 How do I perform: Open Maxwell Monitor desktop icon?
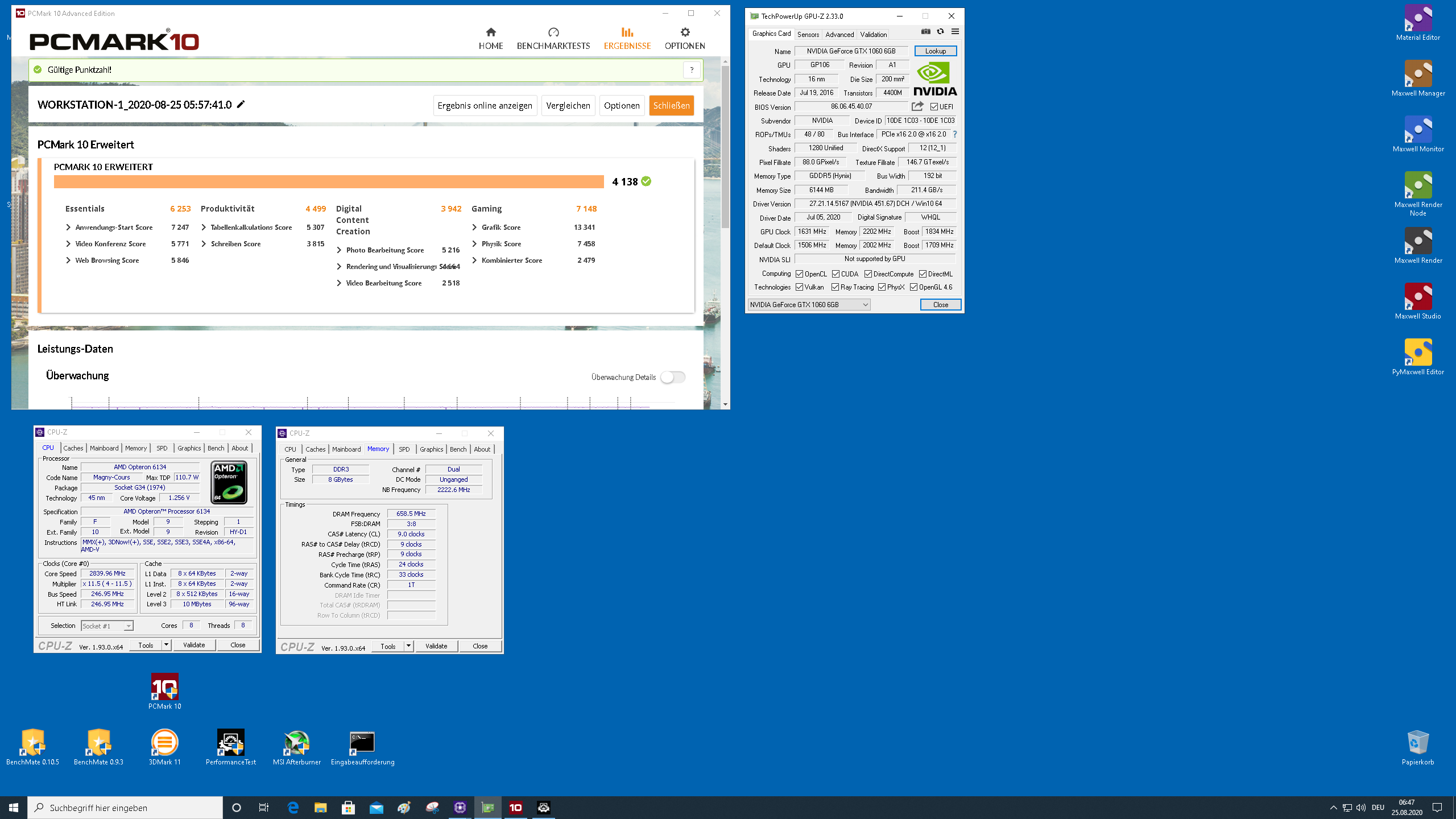(1418, 134)
